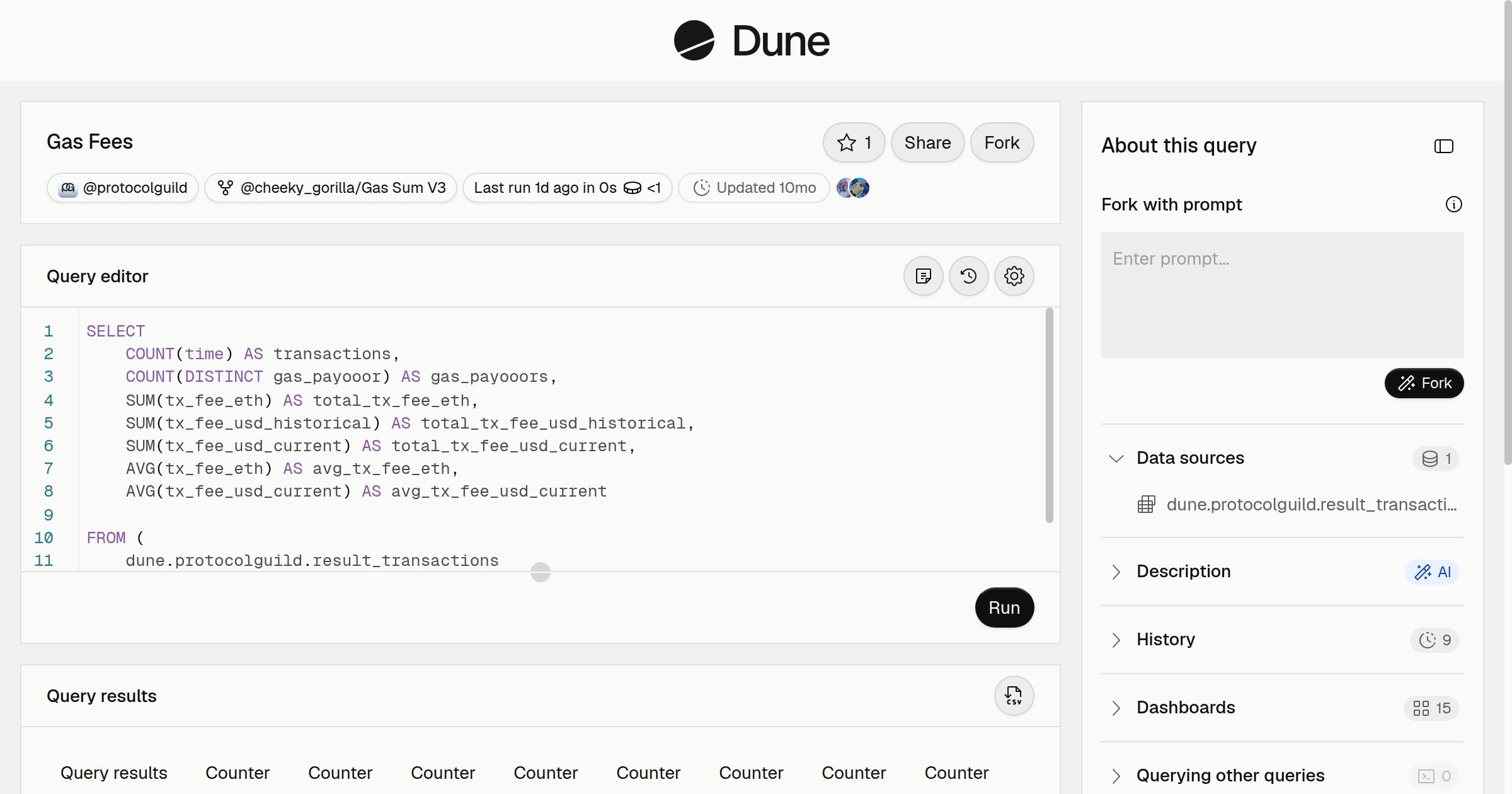
Task: Star the Gas Fees query
Action: 854,142
